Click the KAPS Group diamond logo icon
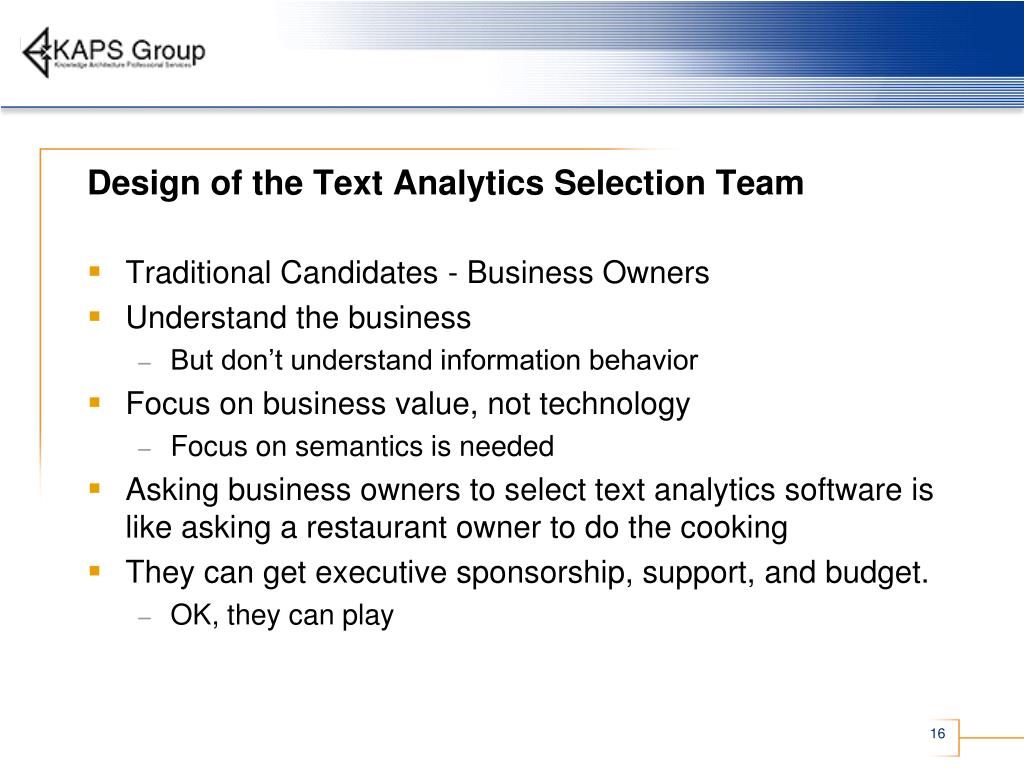 37,52
